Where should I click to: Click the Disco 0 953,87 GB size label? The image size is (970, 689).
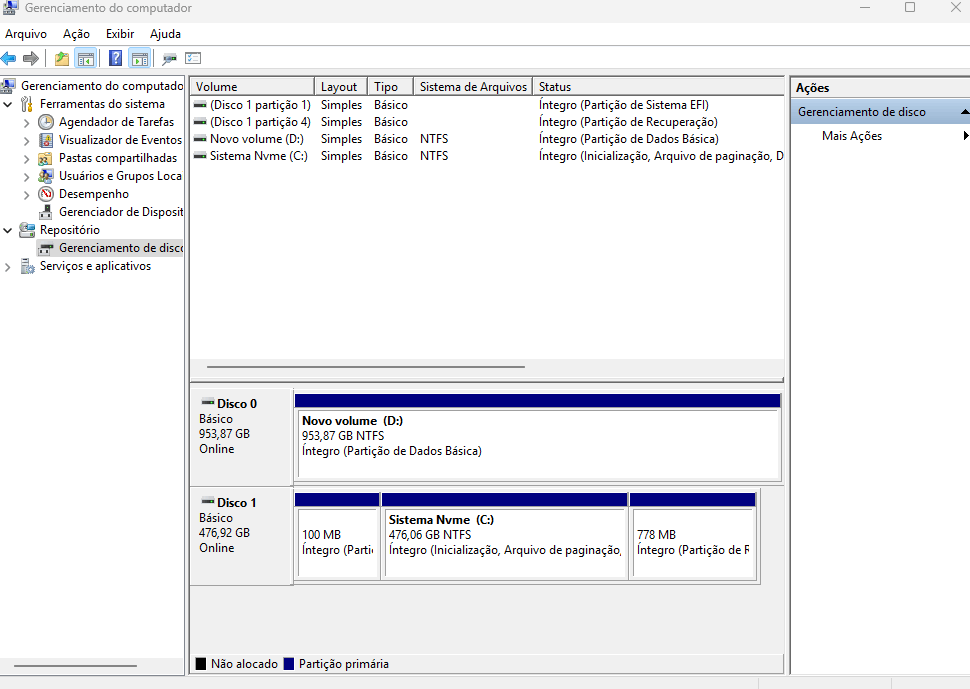click(224, 434)
